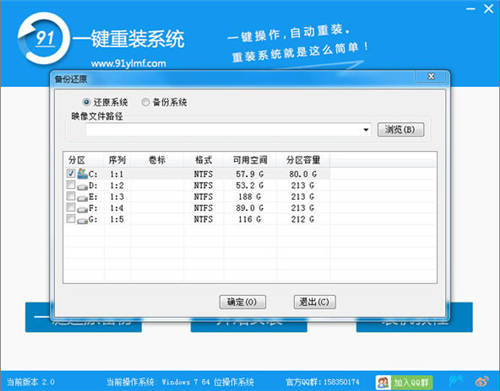Click the QQ group avatar icon
500x391 pixels.
383,382
